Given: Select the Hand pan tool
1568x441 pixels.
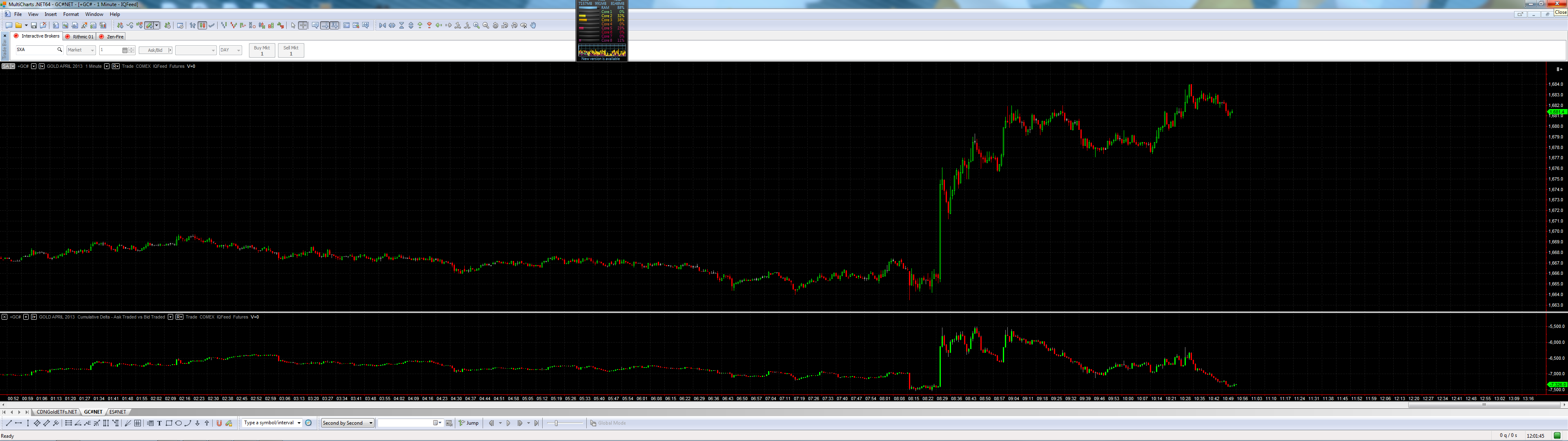Looking at the screenshot, I should 533,26.
